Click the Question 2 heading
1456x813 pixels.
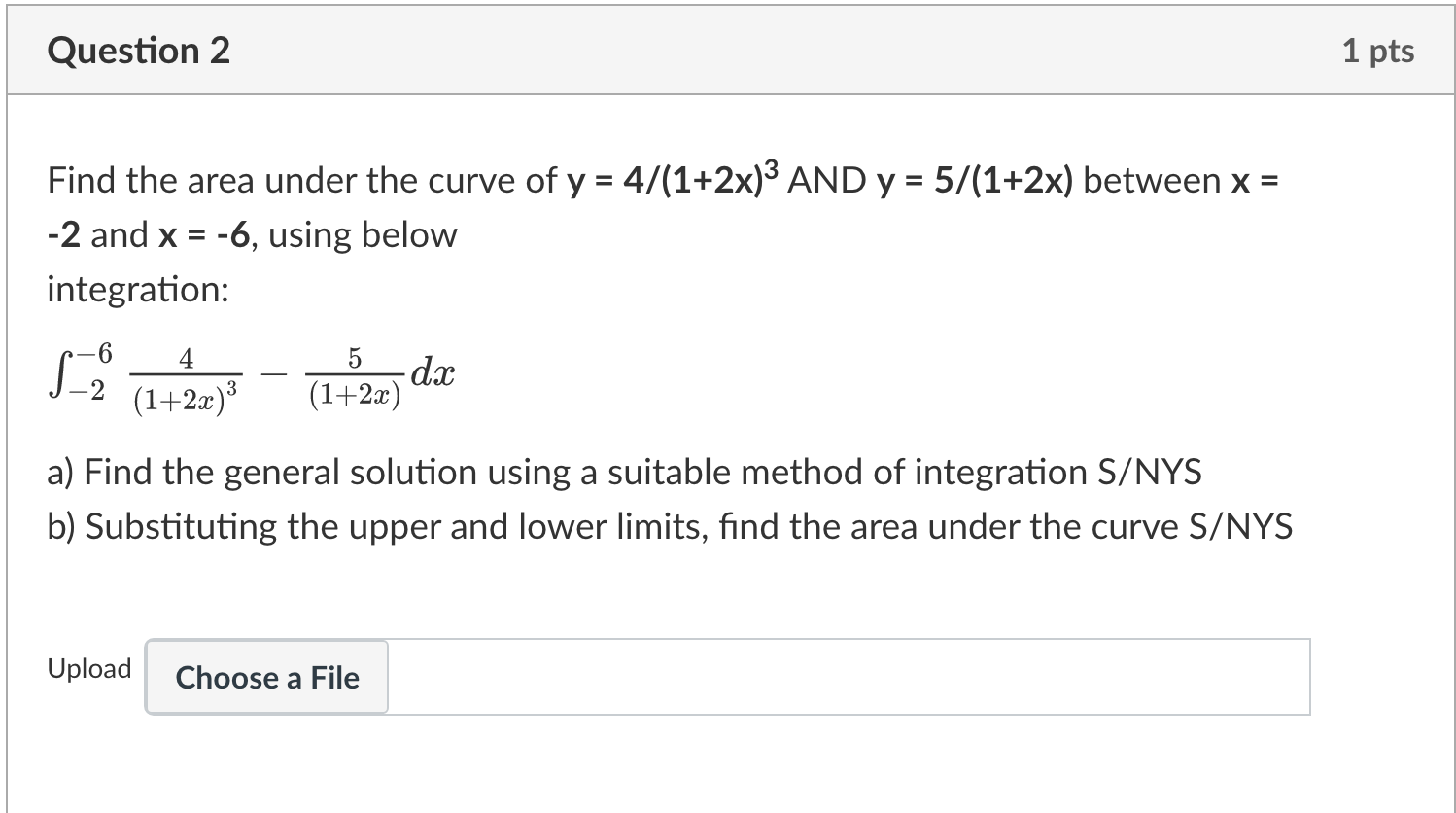pos(139,51)
